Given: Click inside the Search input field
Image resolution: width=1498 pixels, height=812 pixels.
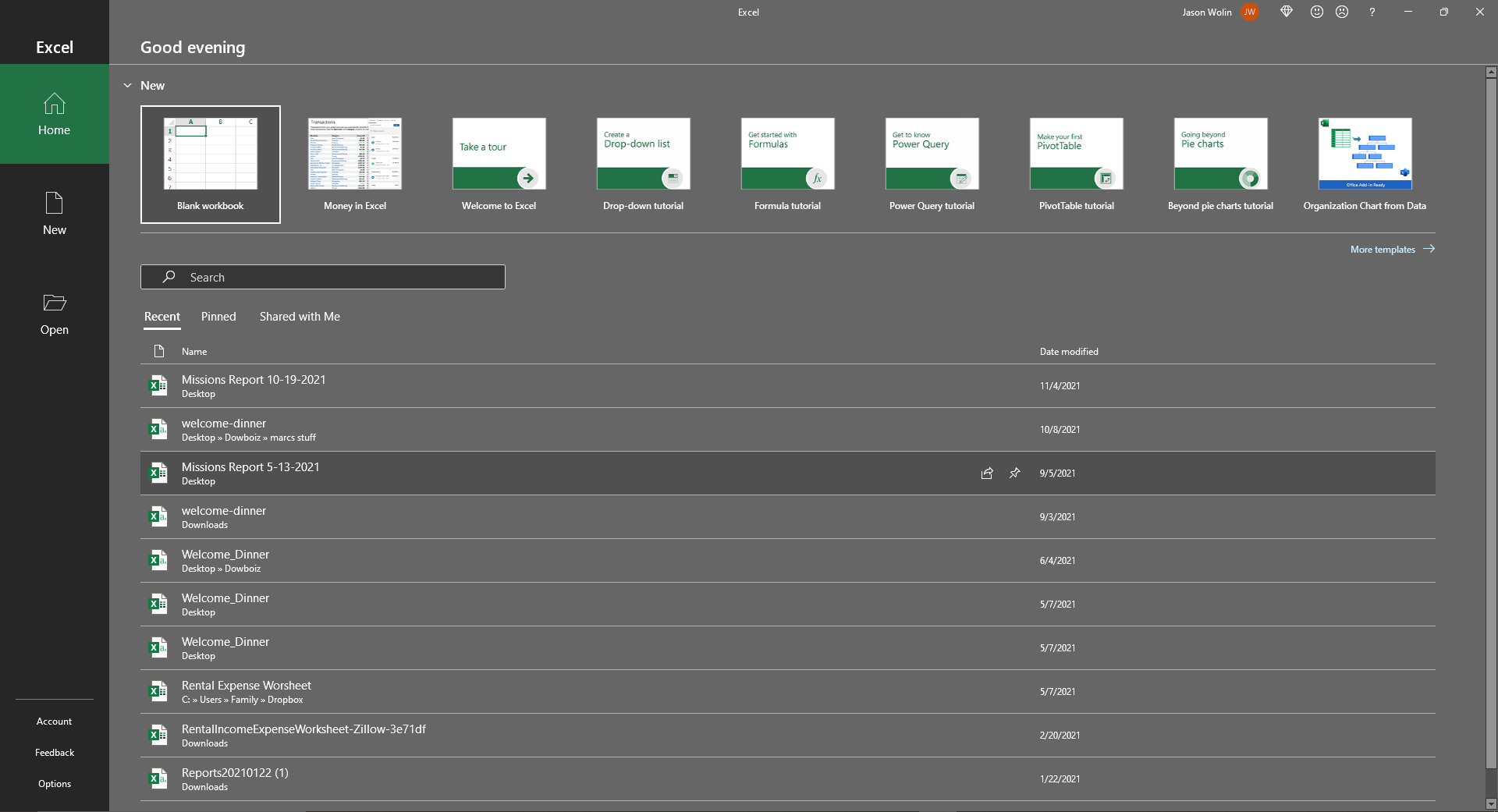Looking at the screenshot, I should (x=323, y=277).
